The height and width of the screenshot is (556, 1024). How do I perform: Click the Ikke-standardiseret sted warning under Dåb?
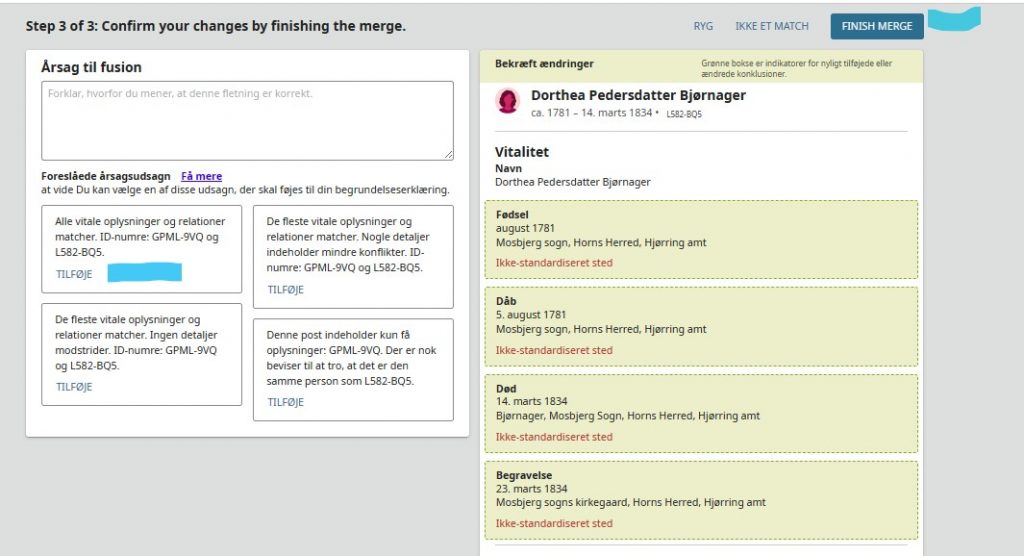point(554,350)
